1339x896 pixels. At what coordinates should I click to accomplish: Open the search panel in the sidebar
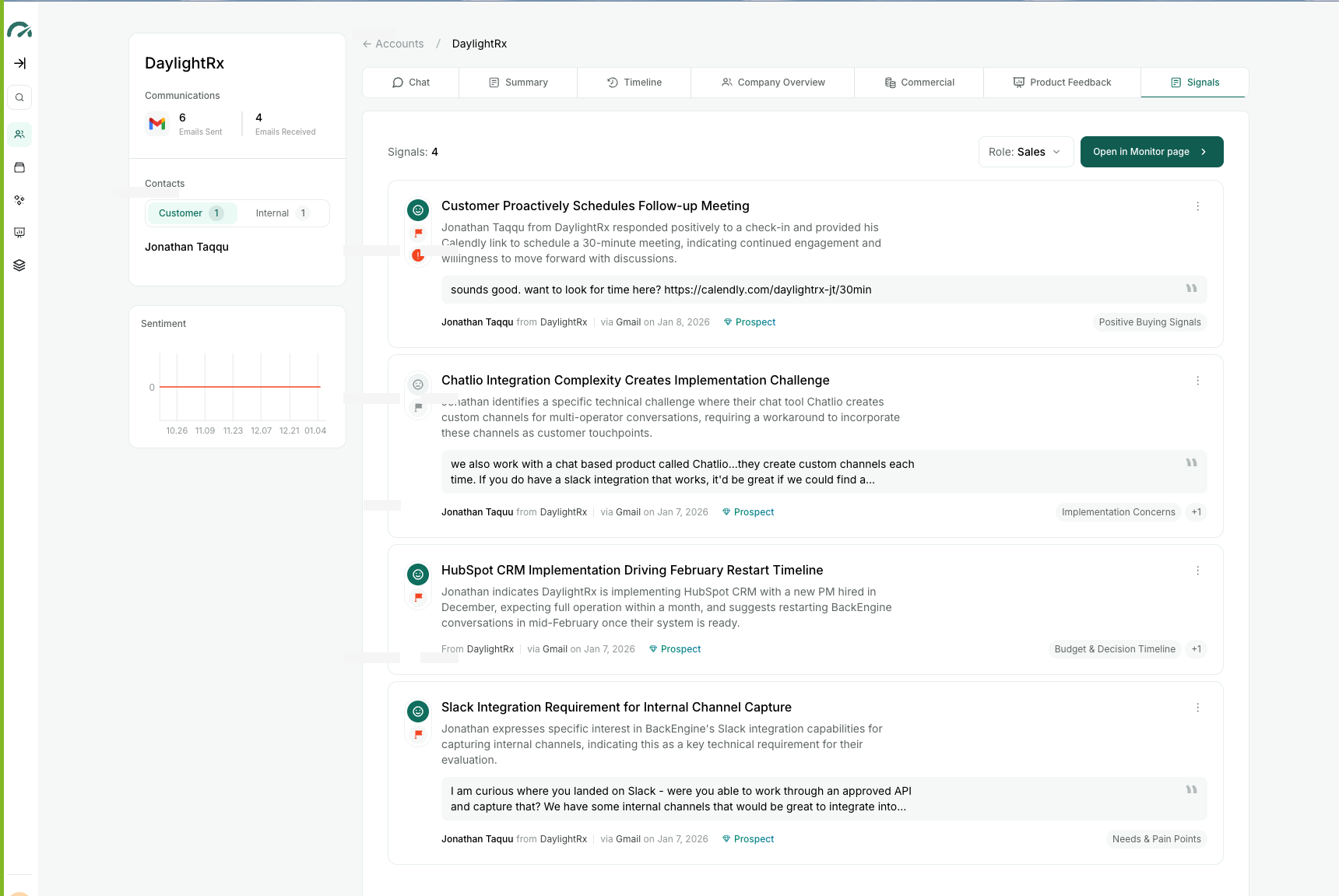point(19,97)
